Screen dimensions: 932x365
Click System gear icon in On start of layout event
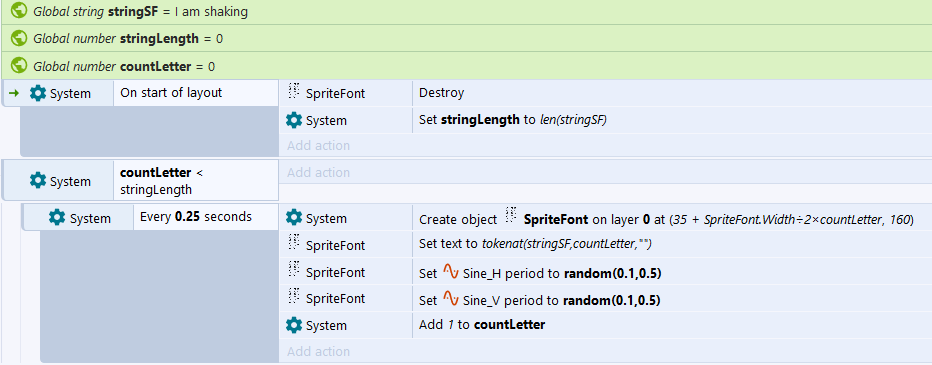pyautogui.click(x=38, y=93)
